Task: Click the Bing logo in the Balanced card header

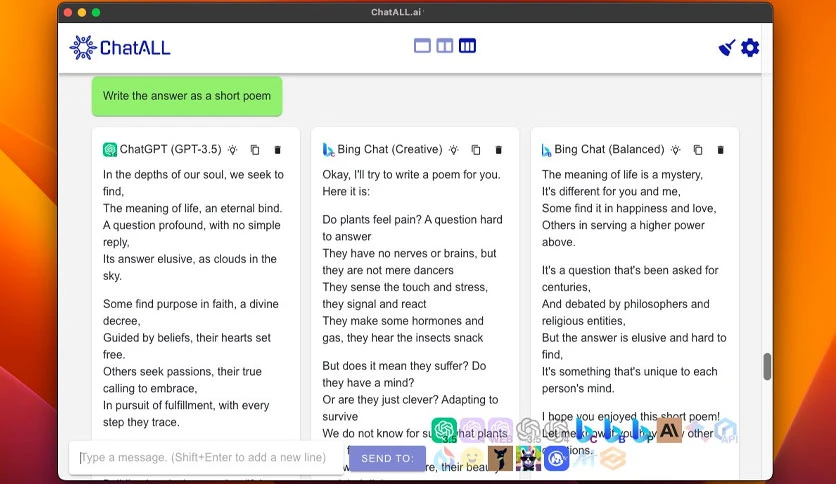Action: click(x=546, y=150)
